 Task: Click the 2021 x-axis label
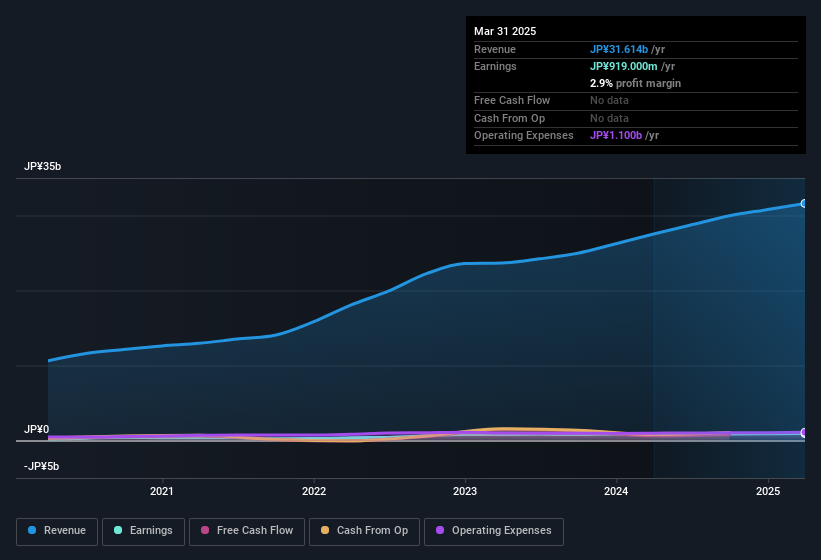point(162,491)
